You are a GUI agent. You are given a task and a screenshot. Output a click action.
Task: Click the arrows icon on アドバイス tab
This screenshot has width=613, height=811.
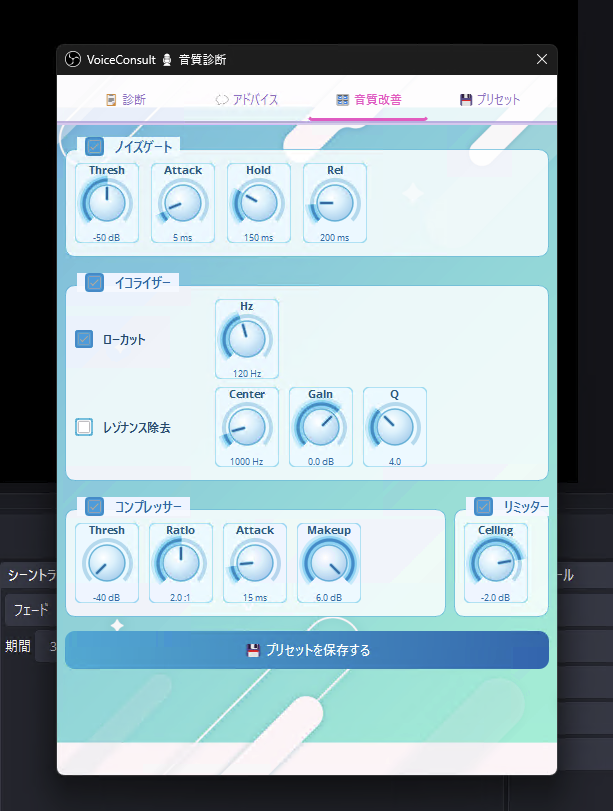(222, 100)
